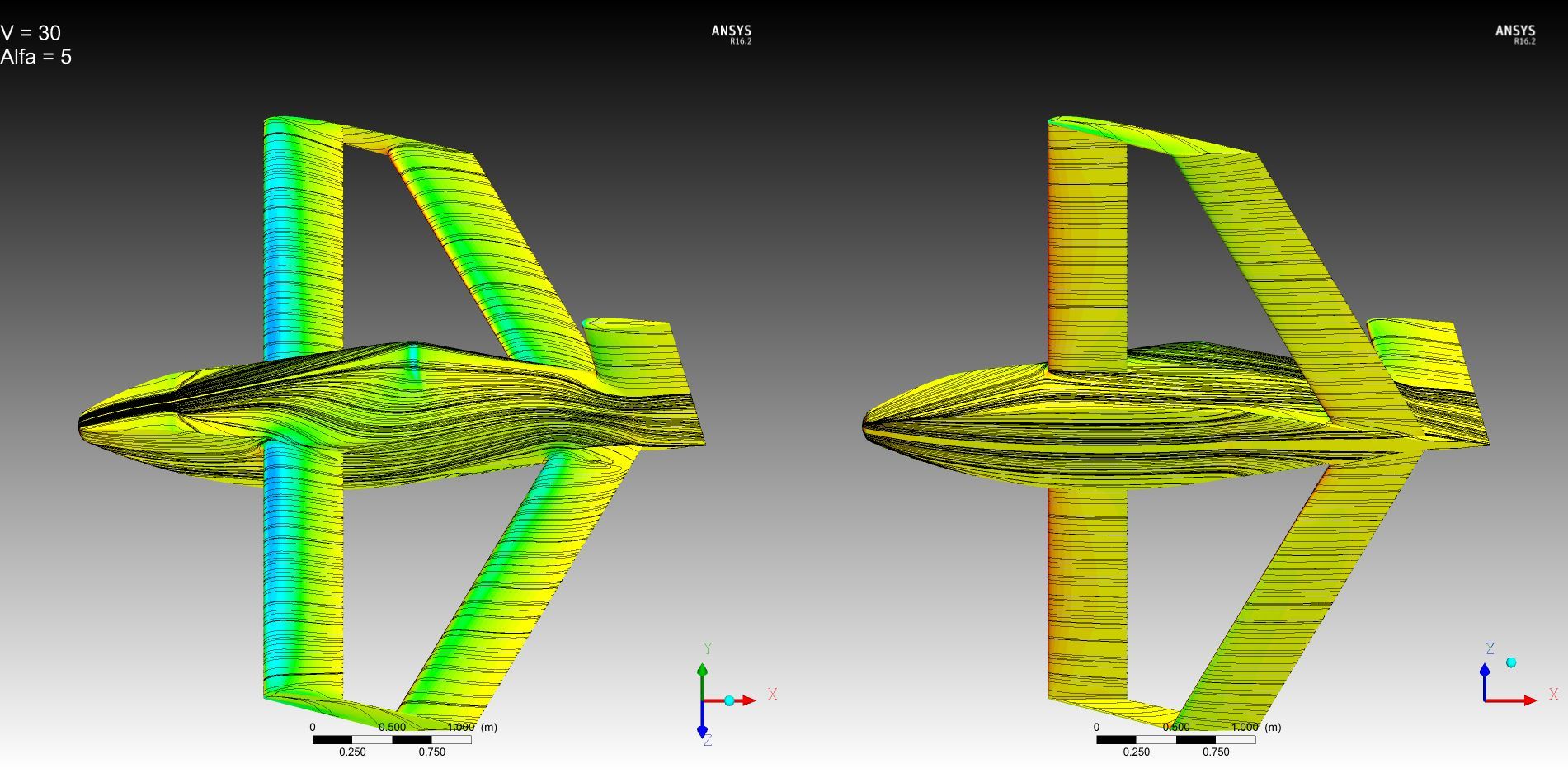
Task: Pick the upper orange front wing, right view
Action: click(x=1086, y=247)
